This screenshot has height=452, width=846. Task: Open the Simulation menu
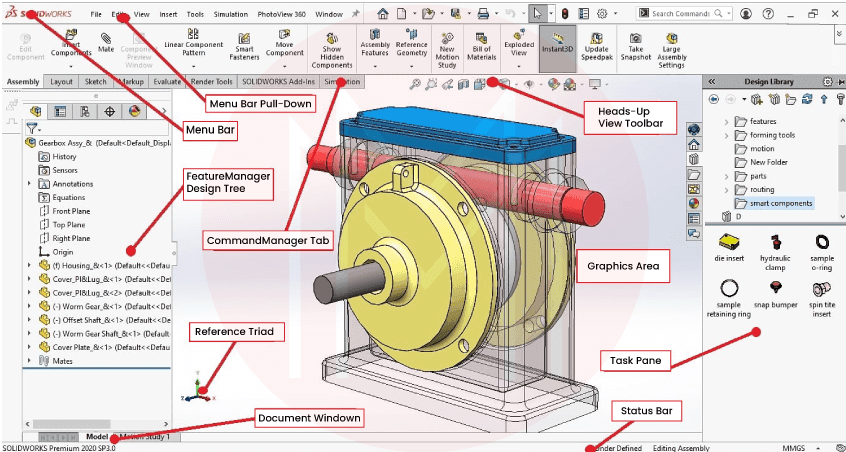(231, 15)
